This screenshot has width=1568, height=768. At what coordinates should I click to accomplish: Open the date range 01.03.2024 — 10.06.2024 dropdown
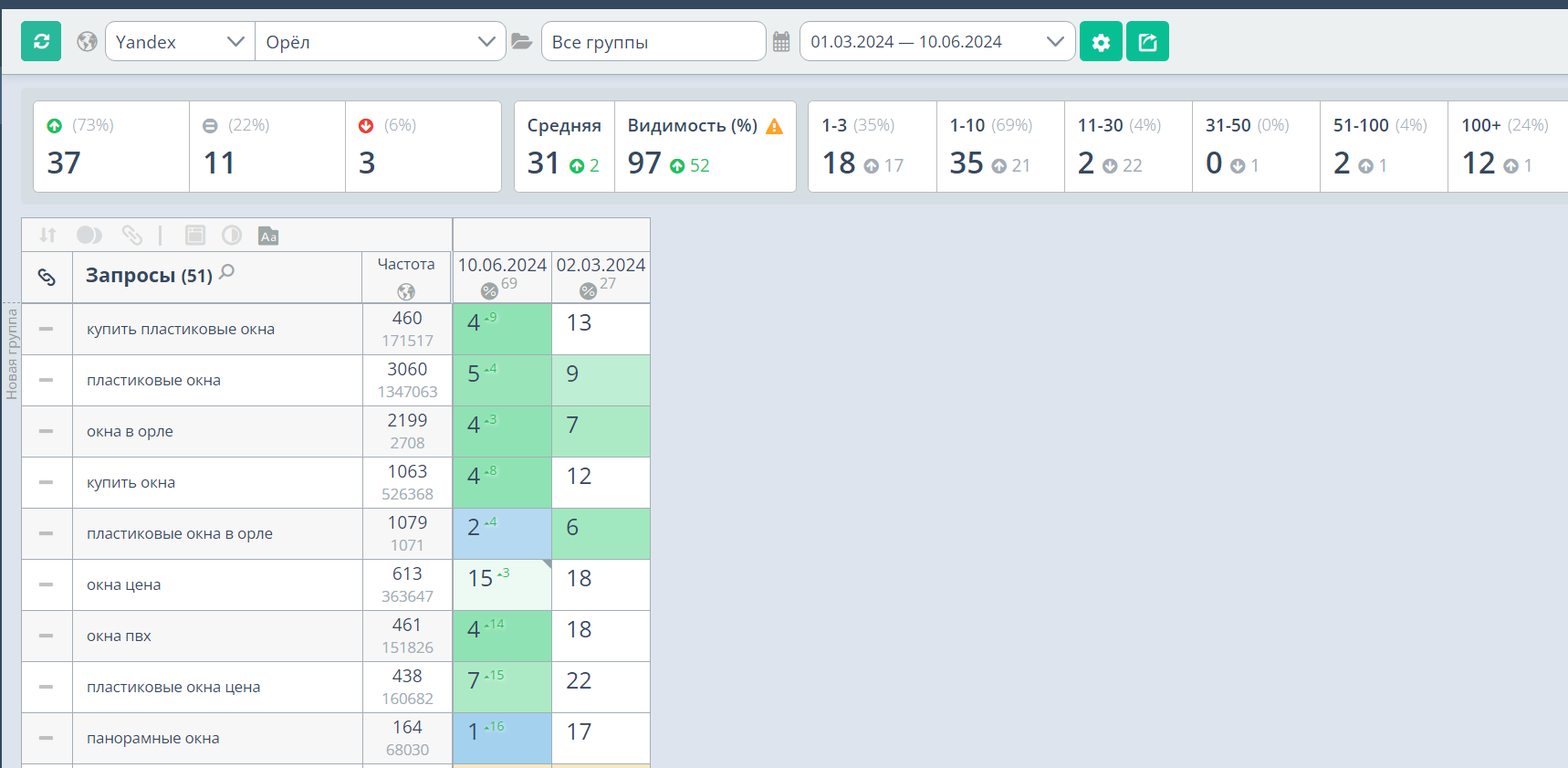[937, 41]
